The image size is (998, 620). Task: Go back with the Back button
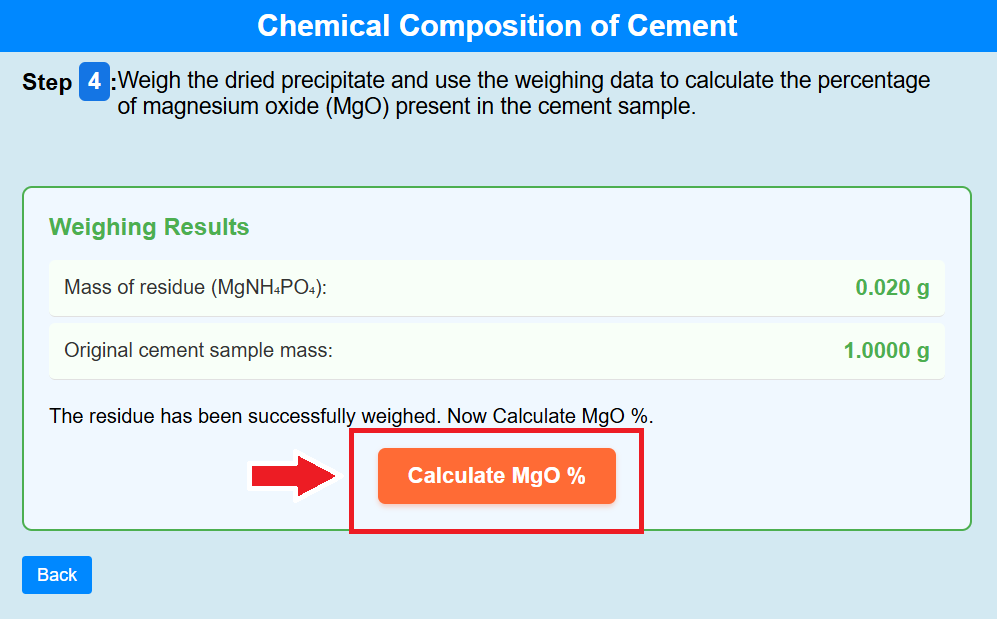coord(57,575)
